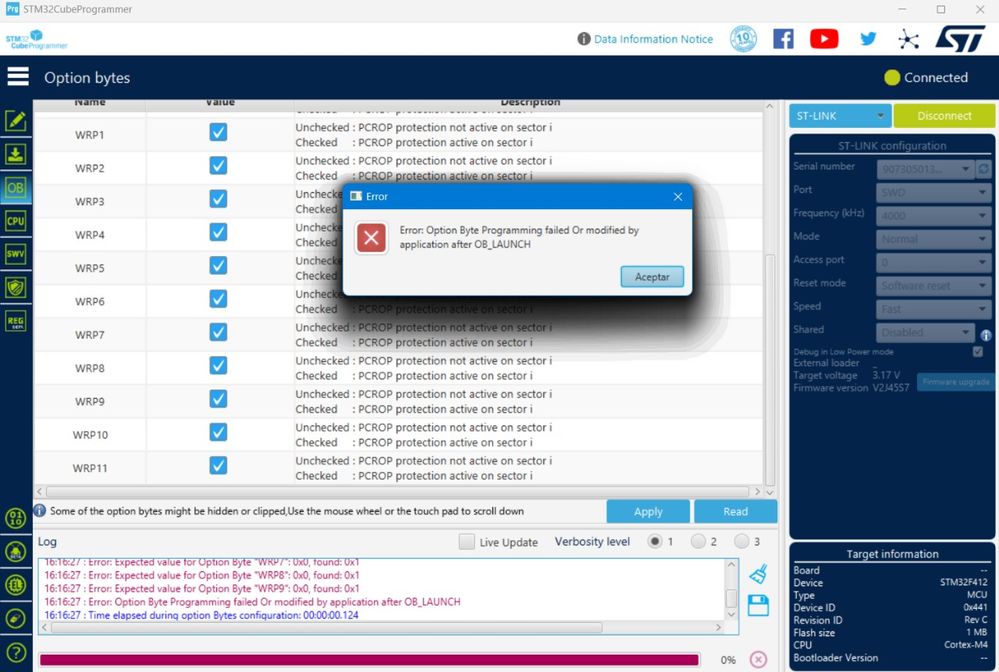Uncheck the WRP8 checkbox

pos(218,366)
